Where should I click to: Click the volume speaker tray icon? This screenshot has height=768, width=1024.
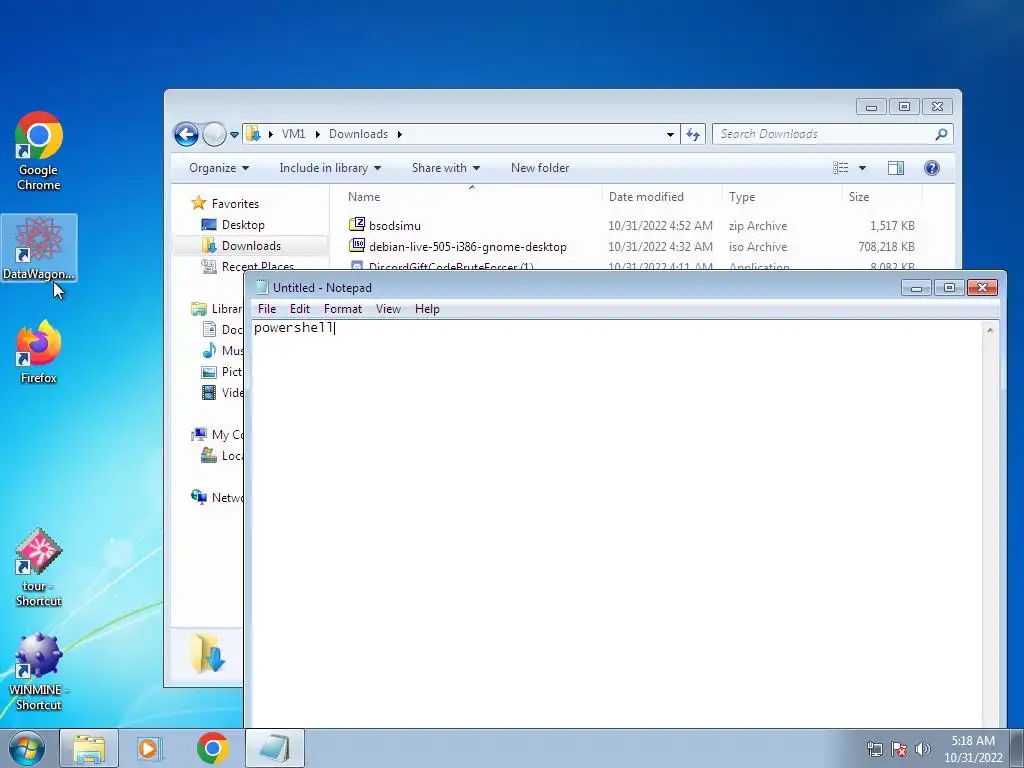[x=922, y=749]
